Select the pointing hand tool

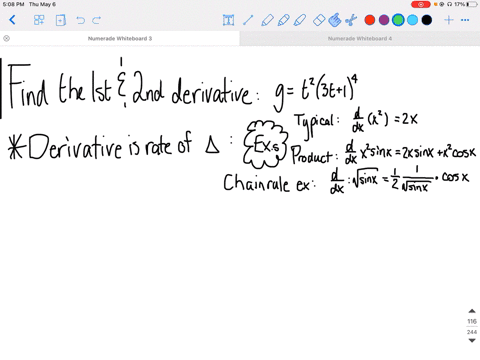[x=335, y=20]
